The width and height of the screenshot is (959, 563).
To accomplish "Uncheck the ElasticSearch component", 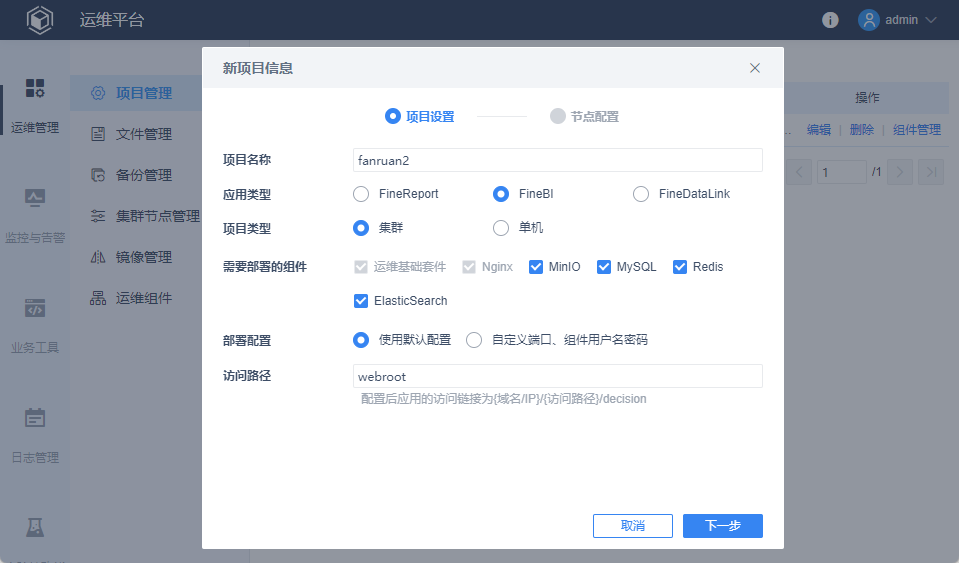I will pyautogui.click(x=361, y=301).
